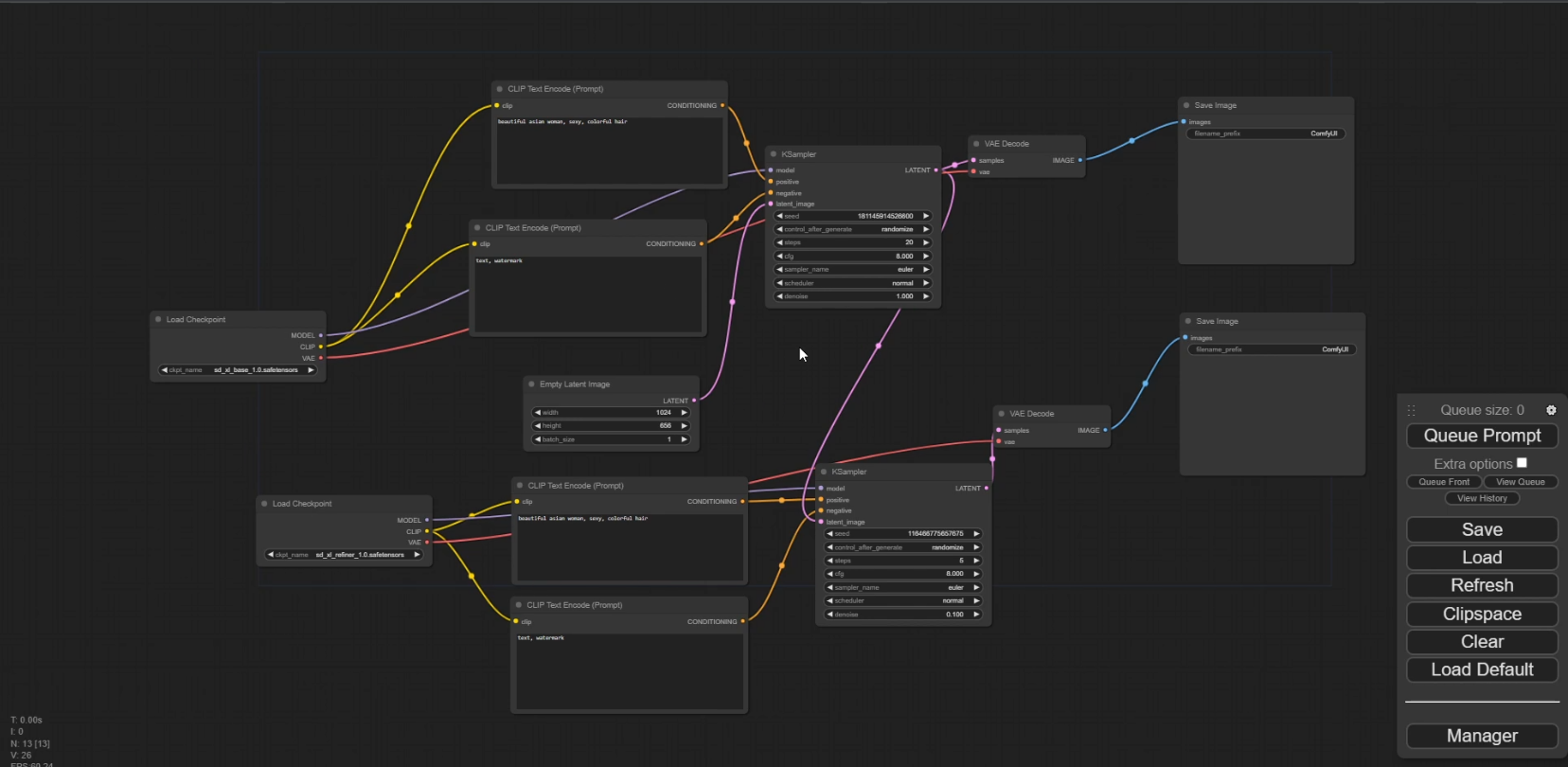
Task: Click CLIP output port of sd_xl_refiner checkpoint
Action: 427,531
